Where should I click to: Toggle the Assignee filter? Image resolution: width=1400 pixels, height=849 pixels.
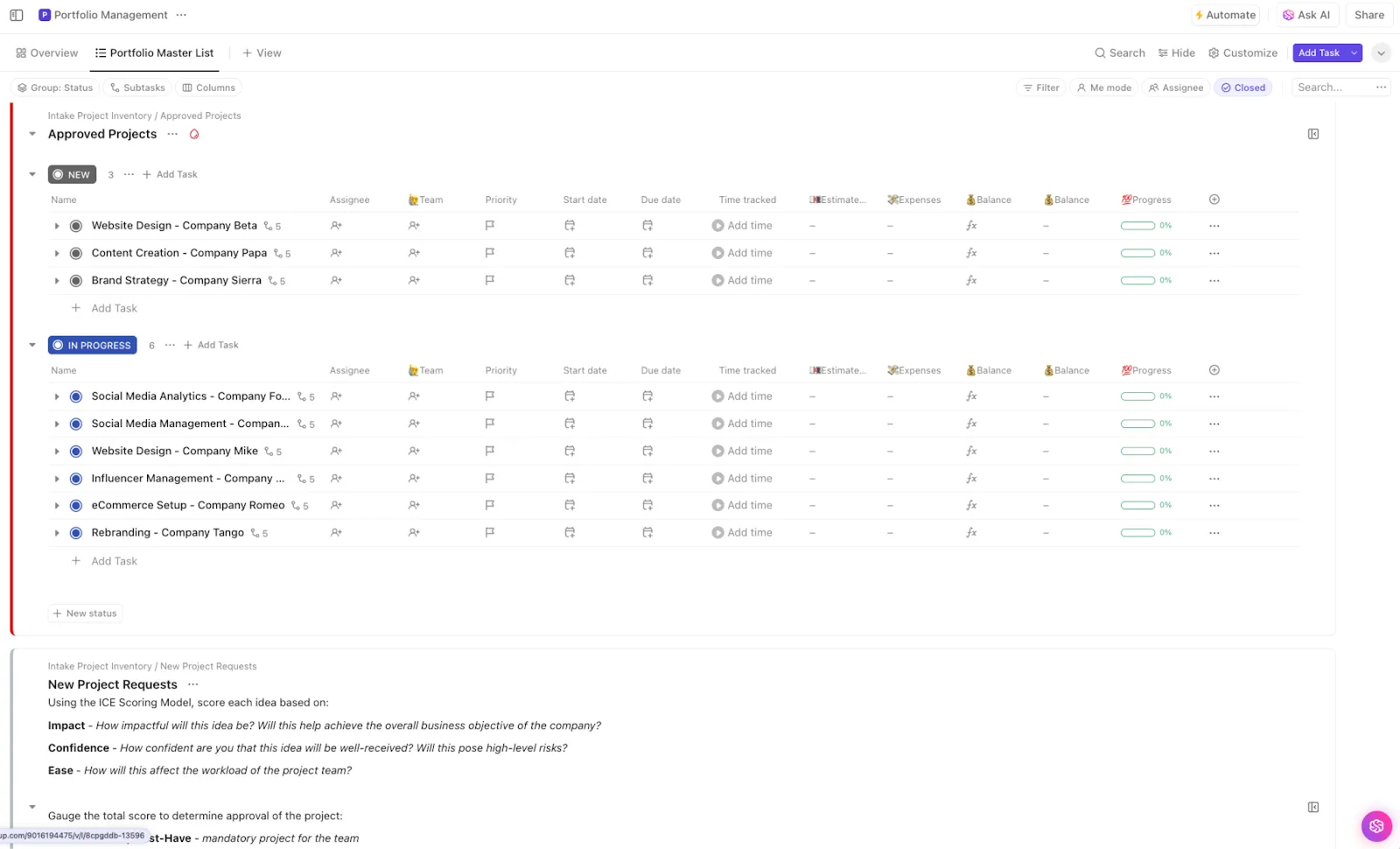point(1176,88)
